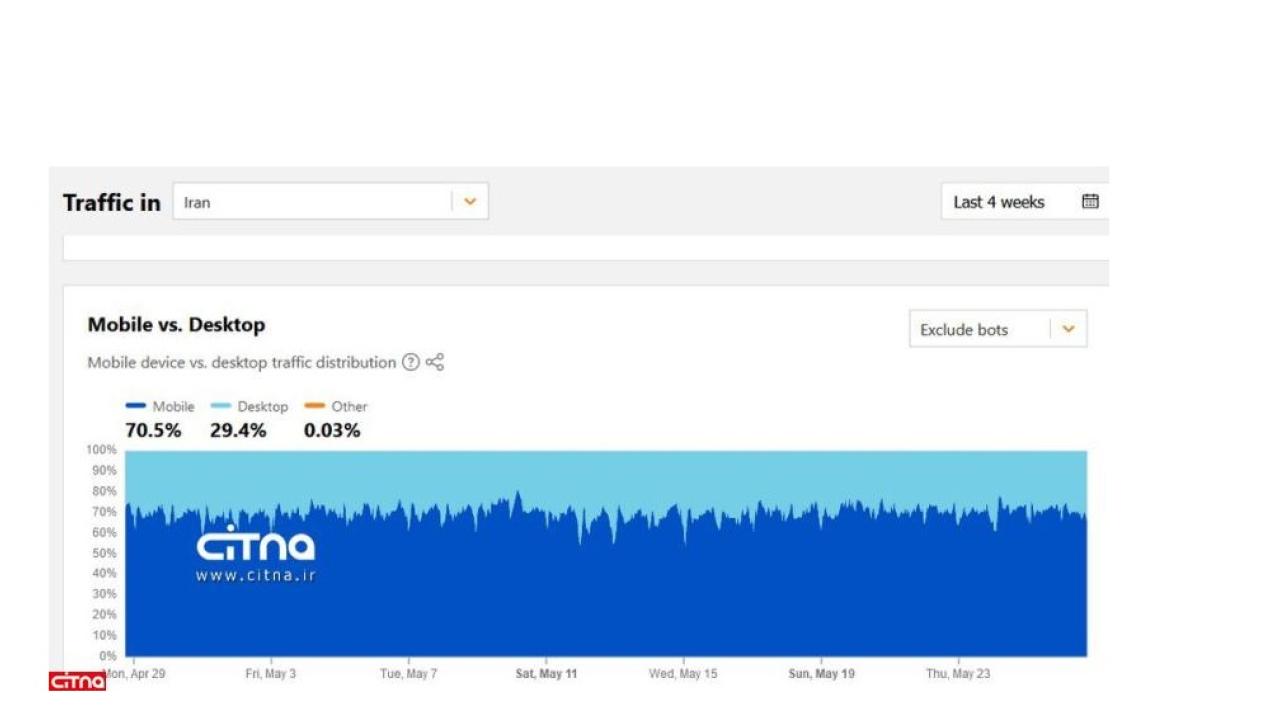Click the help question mark icon

(410, 363)
